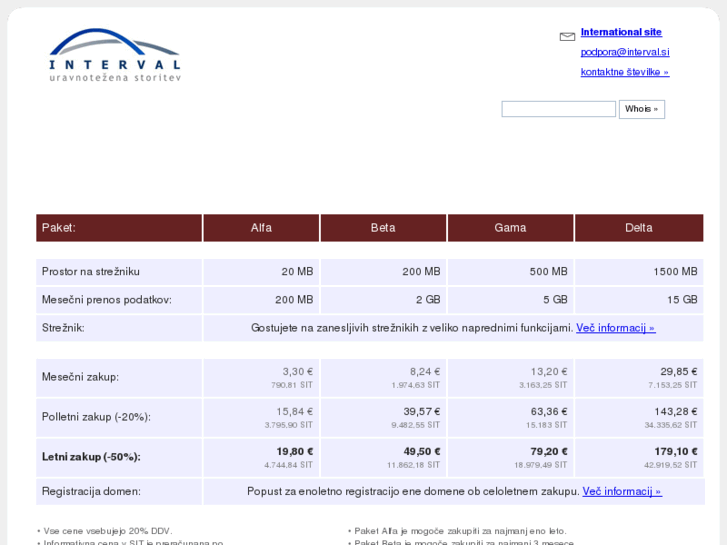Click the 13,20 € monthly Gama price

point(549,372)
